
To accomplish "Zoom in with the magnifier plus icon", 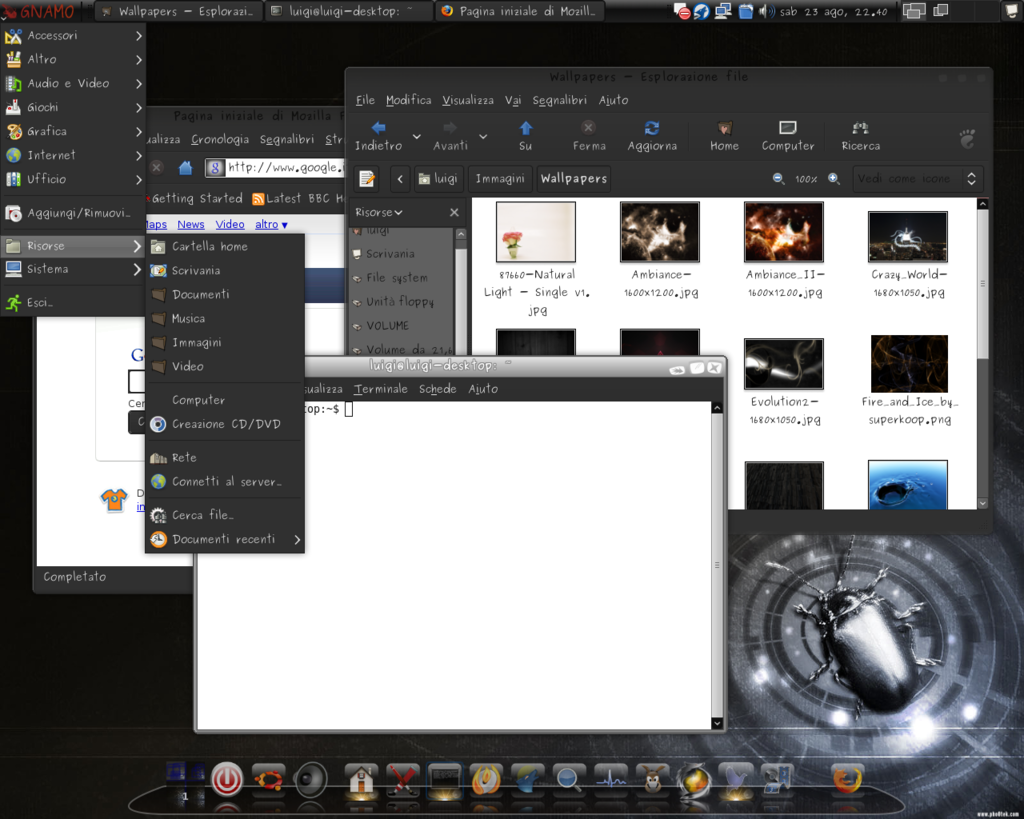I will (833, 179).
